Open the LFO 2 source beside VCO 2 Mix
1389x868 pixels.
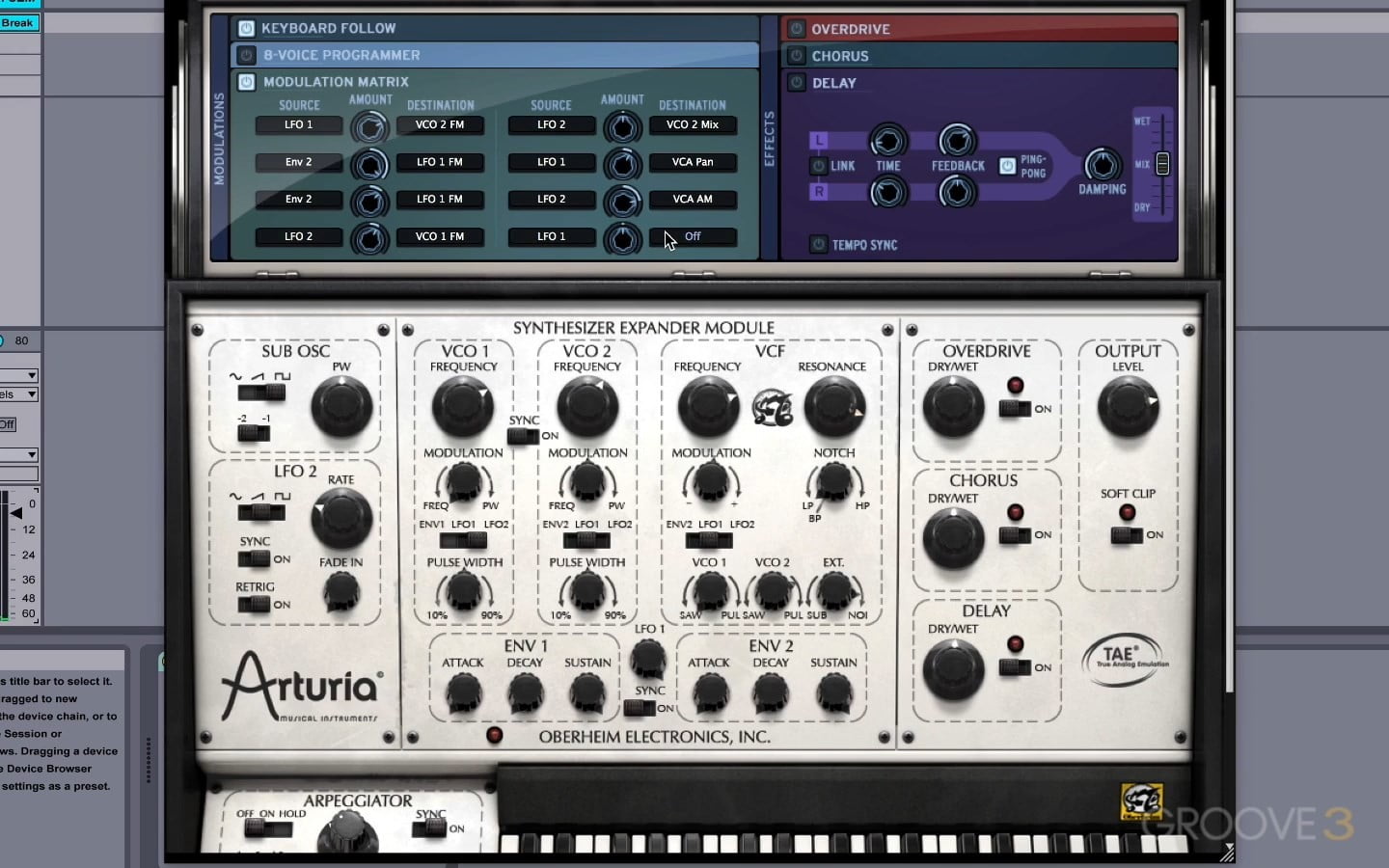[x=552, y=124]
